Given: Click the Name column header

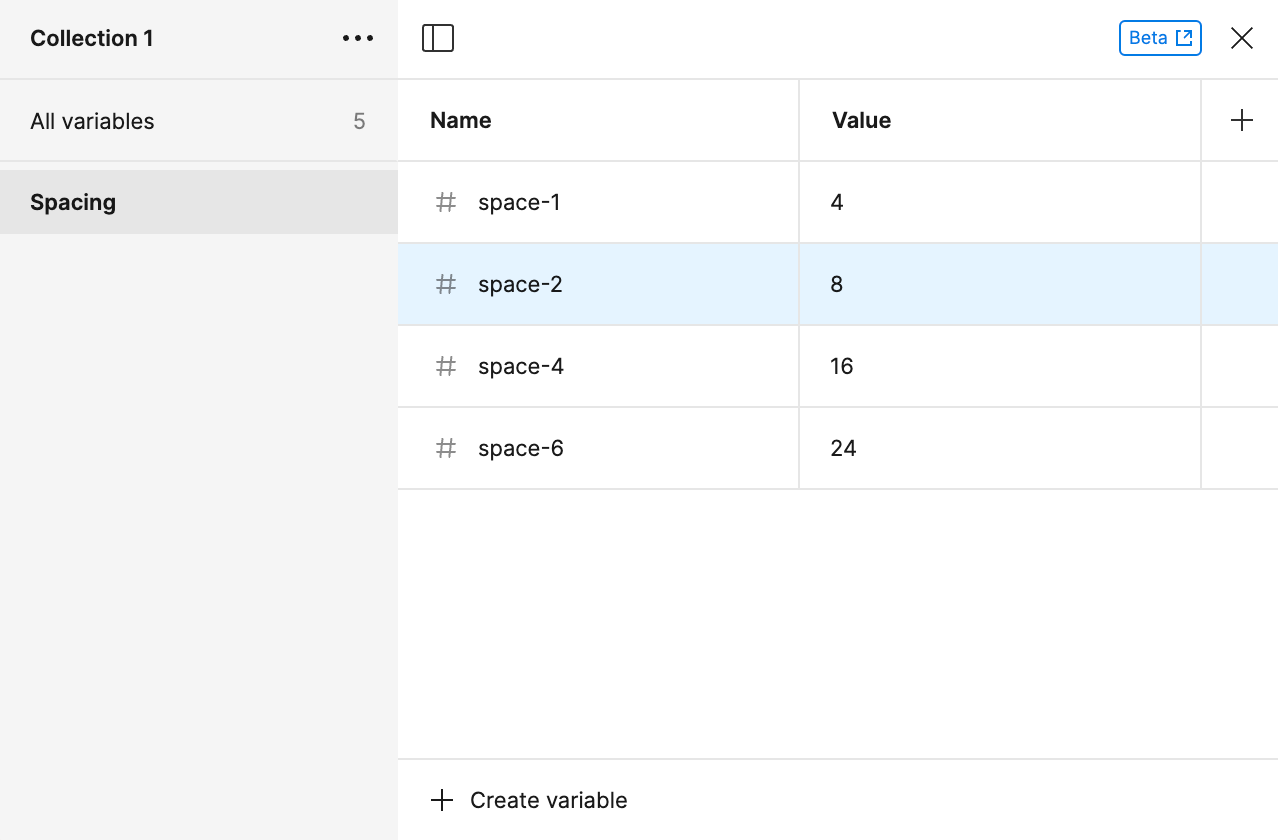Looking at the screenshot, I should 460,119.
